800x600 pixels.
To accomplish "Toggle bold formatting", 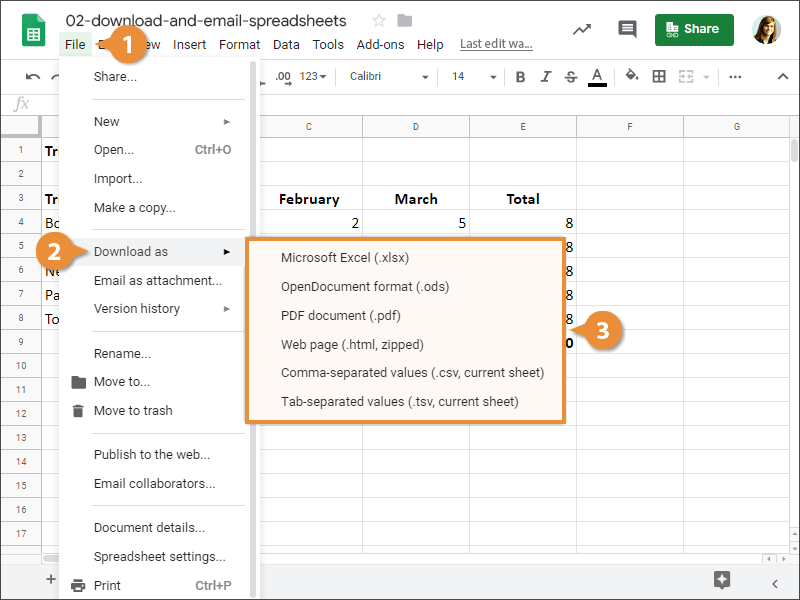I will [x=520, y=76].
